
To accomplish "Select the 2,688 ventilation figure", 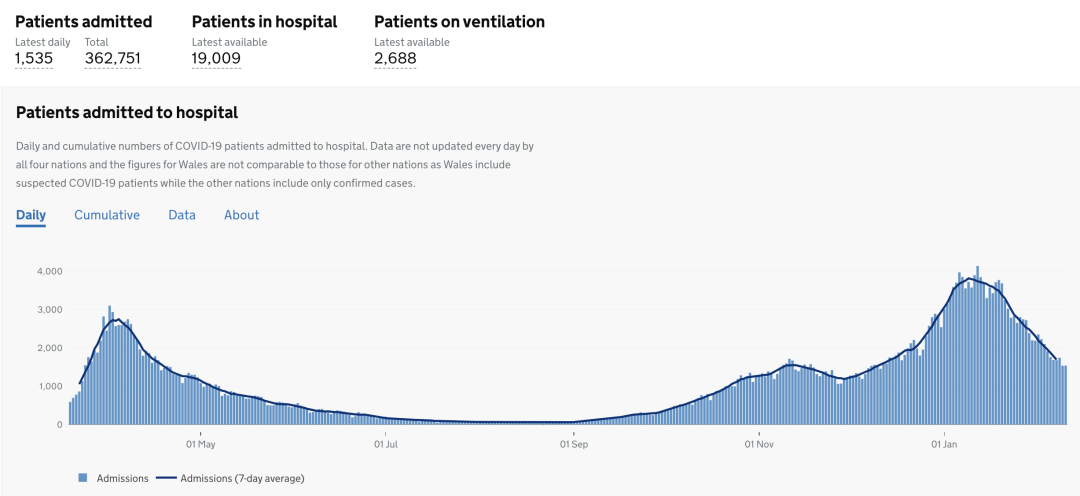I will pyautogui.click(x=395, y=58).
